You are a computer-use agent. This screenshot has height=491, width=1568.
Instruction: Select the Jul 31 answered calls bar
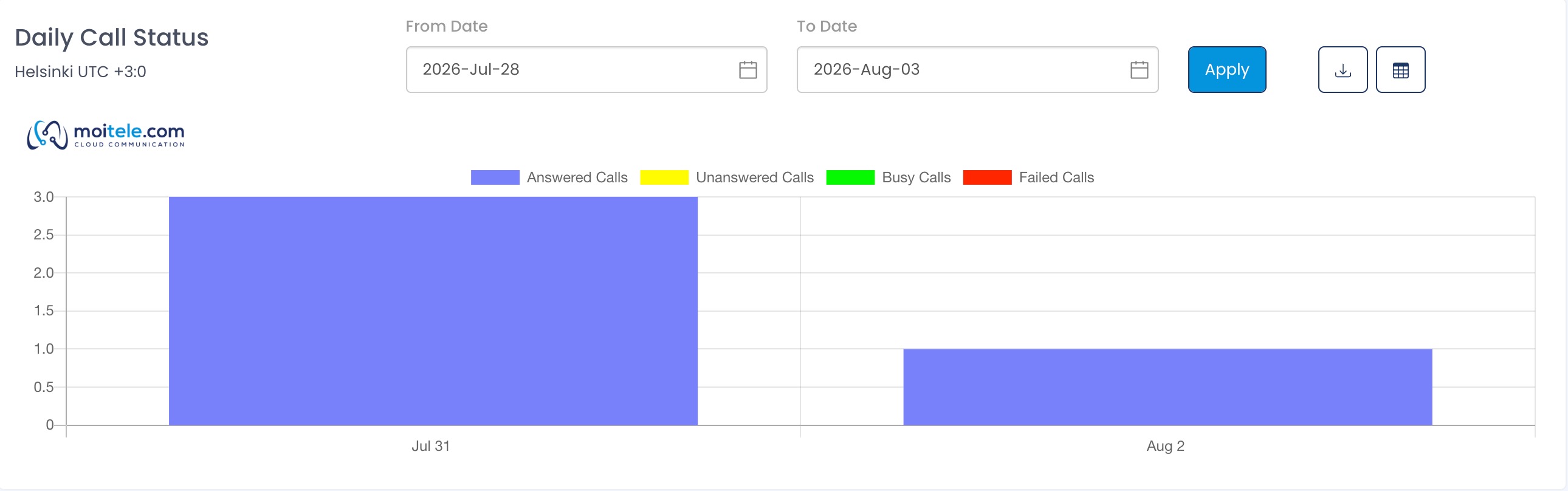click(x=433, y=311)
